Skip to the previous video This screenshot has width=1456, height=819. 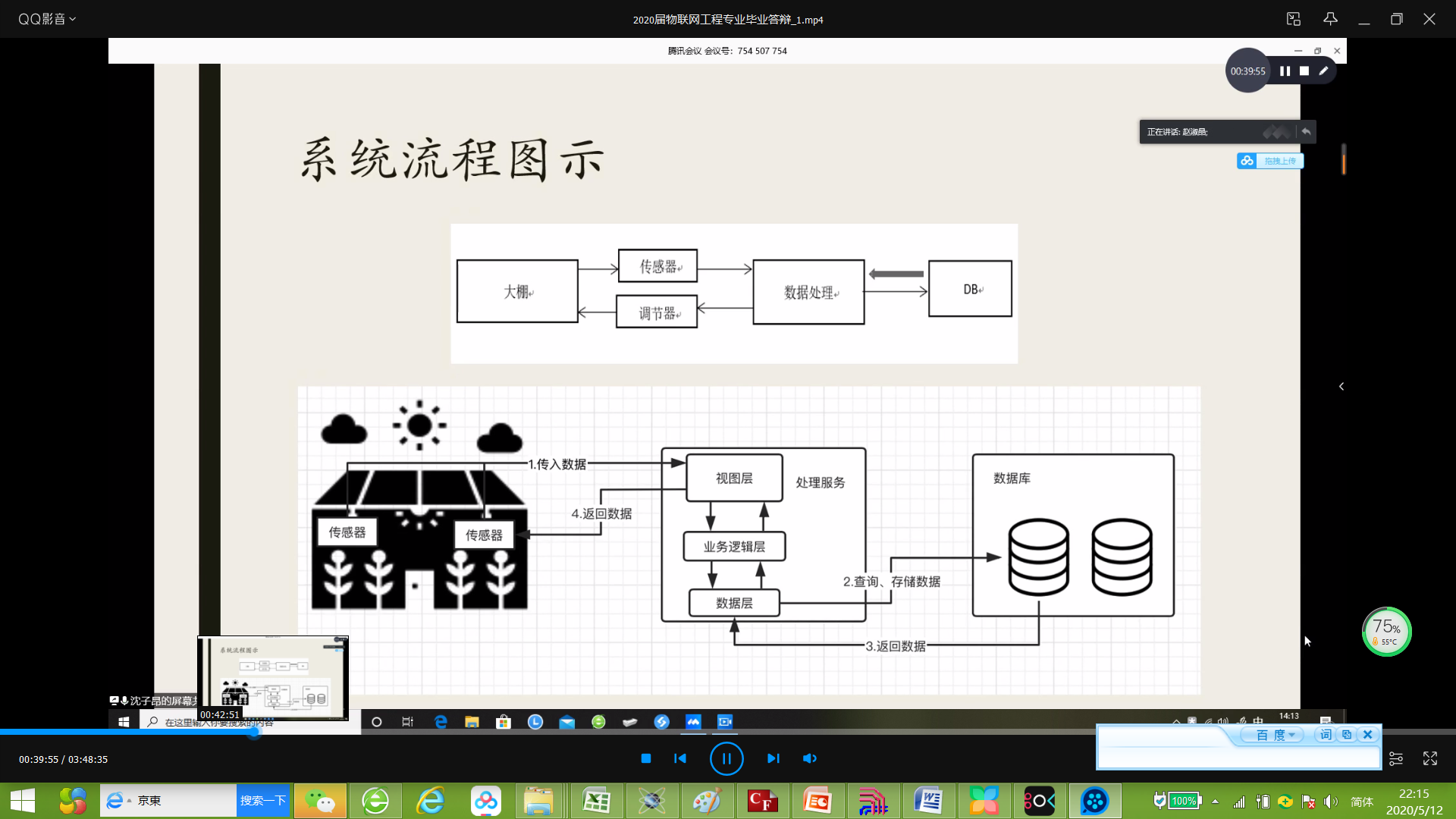point(680,758)
